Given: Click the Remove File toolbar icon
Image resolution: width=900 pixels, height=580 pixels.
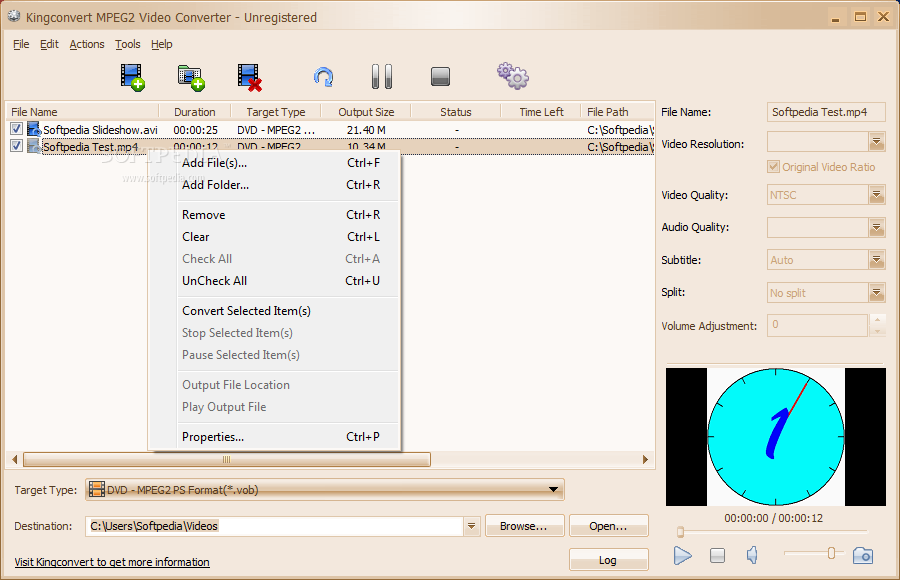Looking at the screenshot, I should point(250,78).
